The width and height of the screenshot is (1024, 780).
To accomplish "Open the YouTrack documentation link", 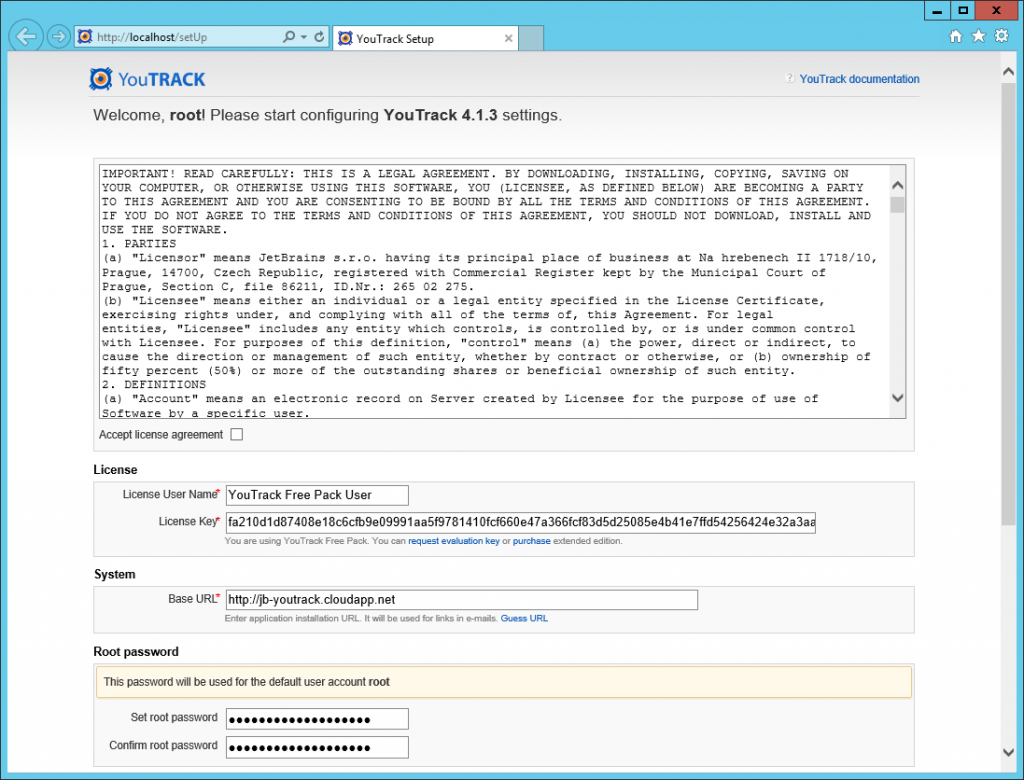I will click(859, 79).
